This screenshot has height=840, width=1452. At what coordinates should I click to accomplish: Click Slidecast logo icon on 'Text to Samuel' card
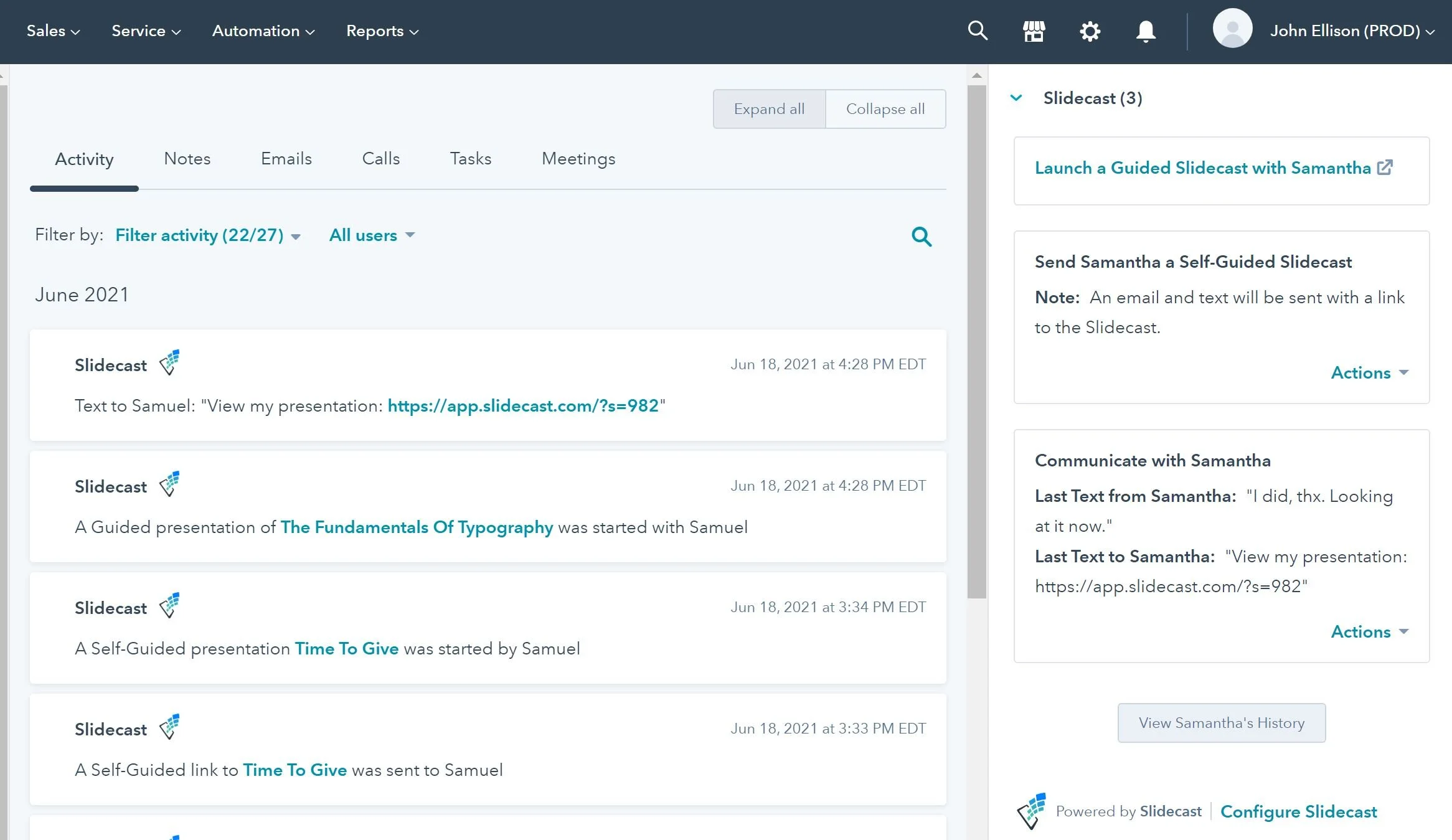(x=169, y=362)
